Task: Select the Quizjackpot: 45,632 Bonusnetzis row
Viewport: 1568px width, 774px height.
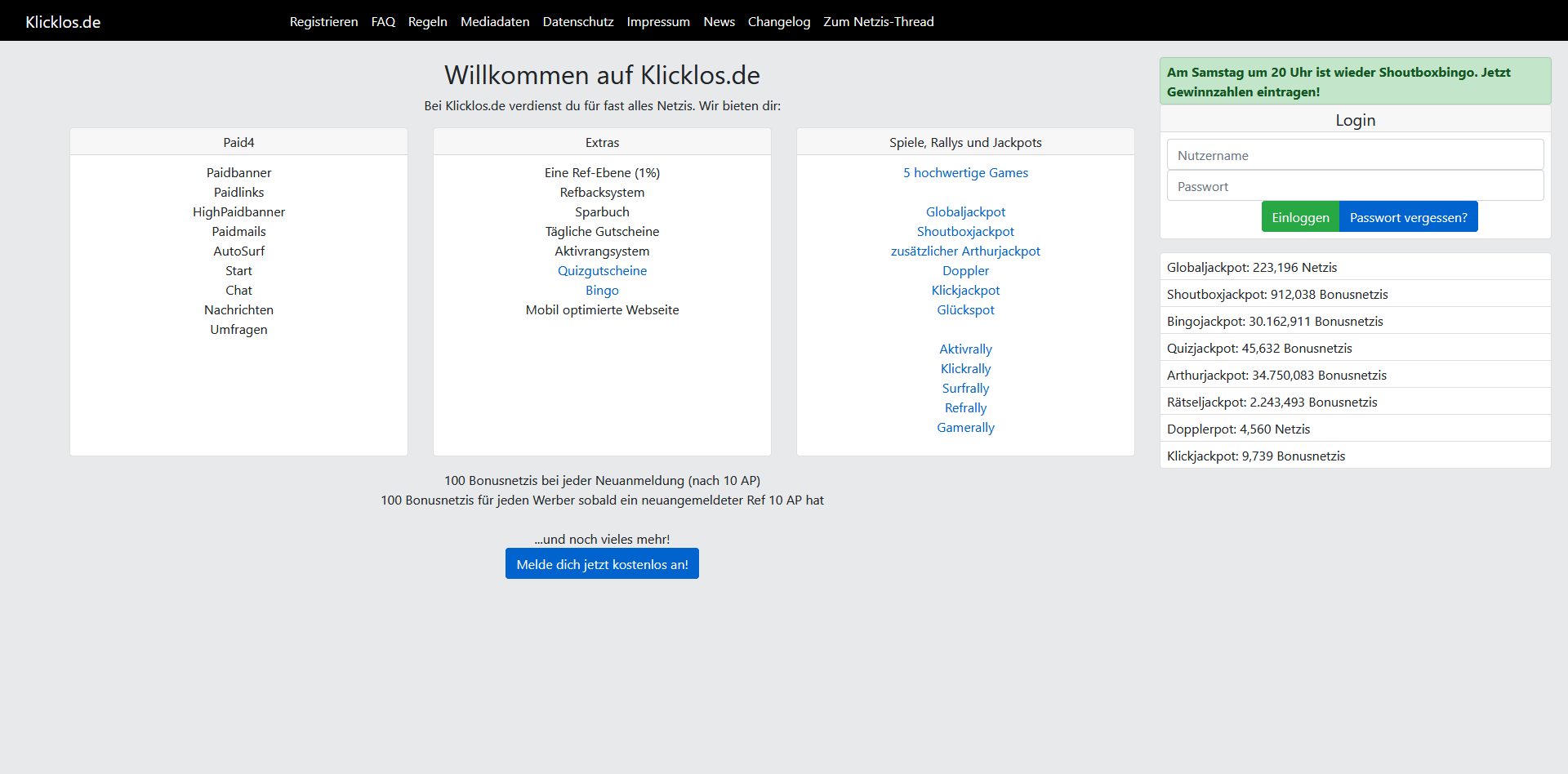Action: click(x=1355, y=348)
